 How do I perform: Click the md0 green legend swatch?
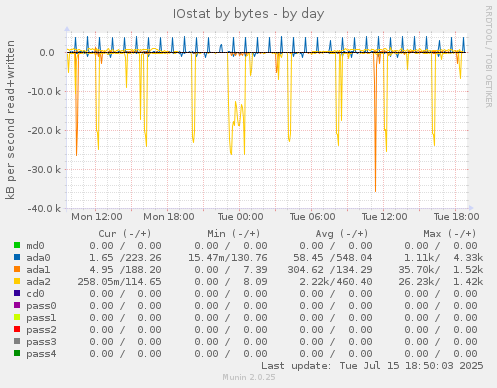point(17,245)
